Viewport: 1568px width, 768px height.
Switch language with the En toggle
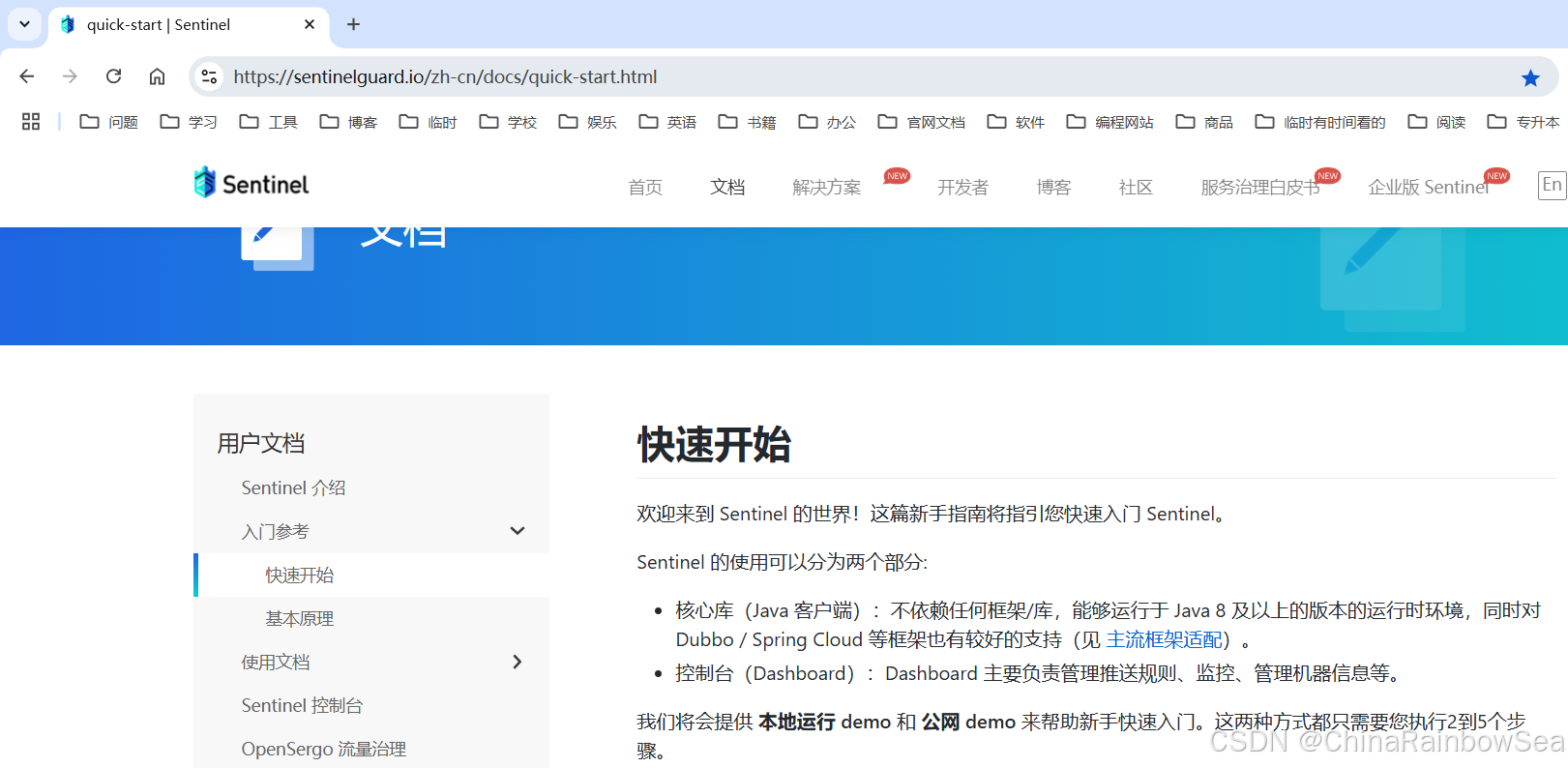(1552, 185)
